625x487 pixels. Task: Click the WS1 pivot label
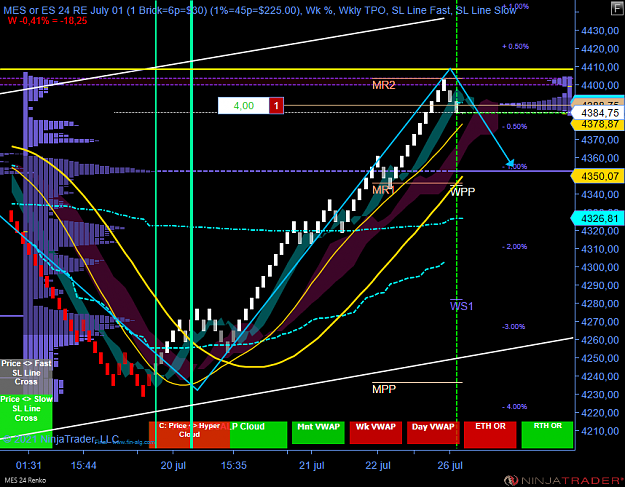click(461, 306)
